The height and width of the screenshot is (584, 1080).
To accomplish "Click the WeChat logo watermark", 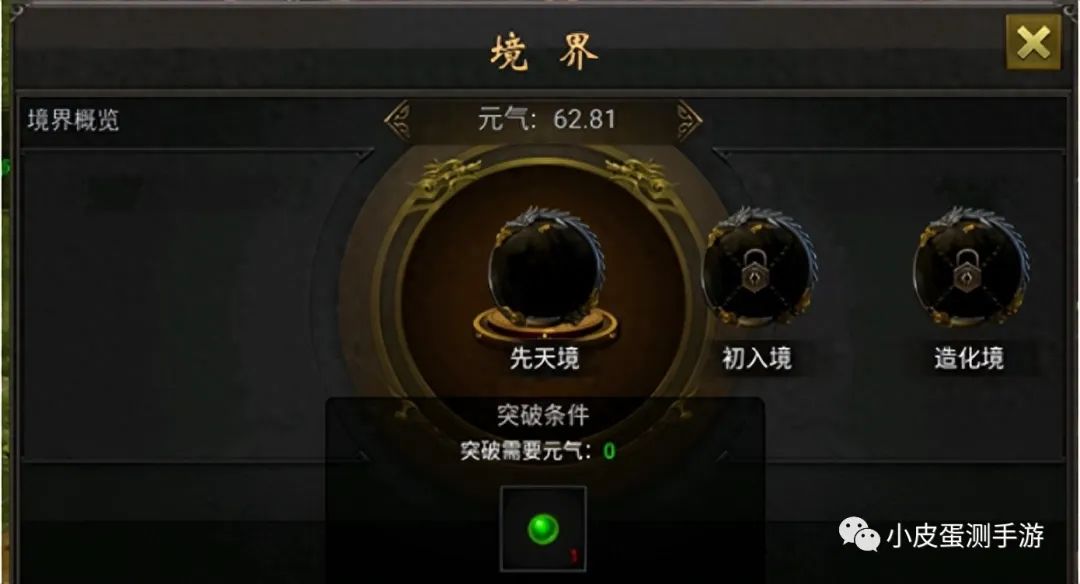I will [859, 534].
